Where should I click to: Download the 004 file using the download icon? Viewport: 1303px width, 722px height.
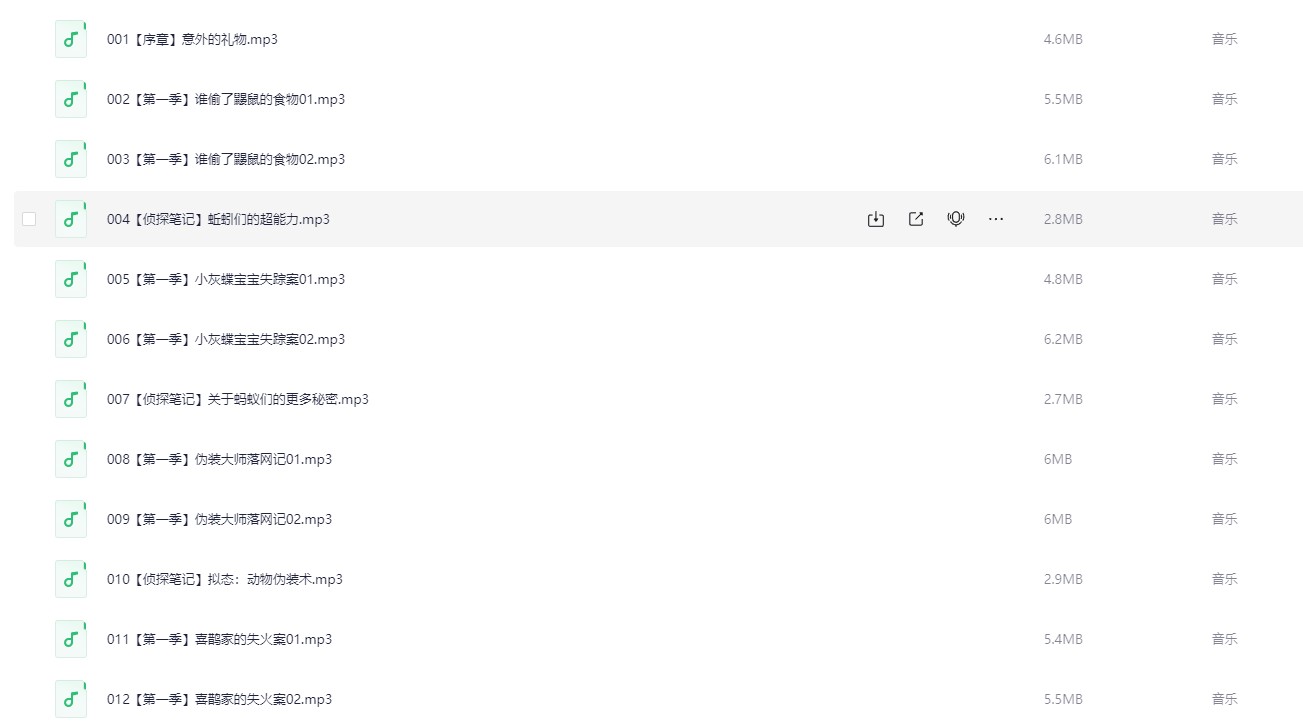(x=876, y=219)
